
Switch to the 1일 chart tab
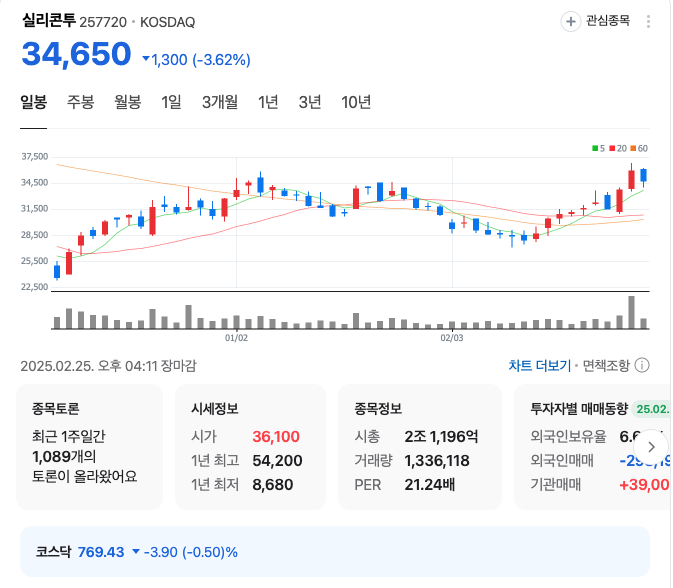click(171, 102)
